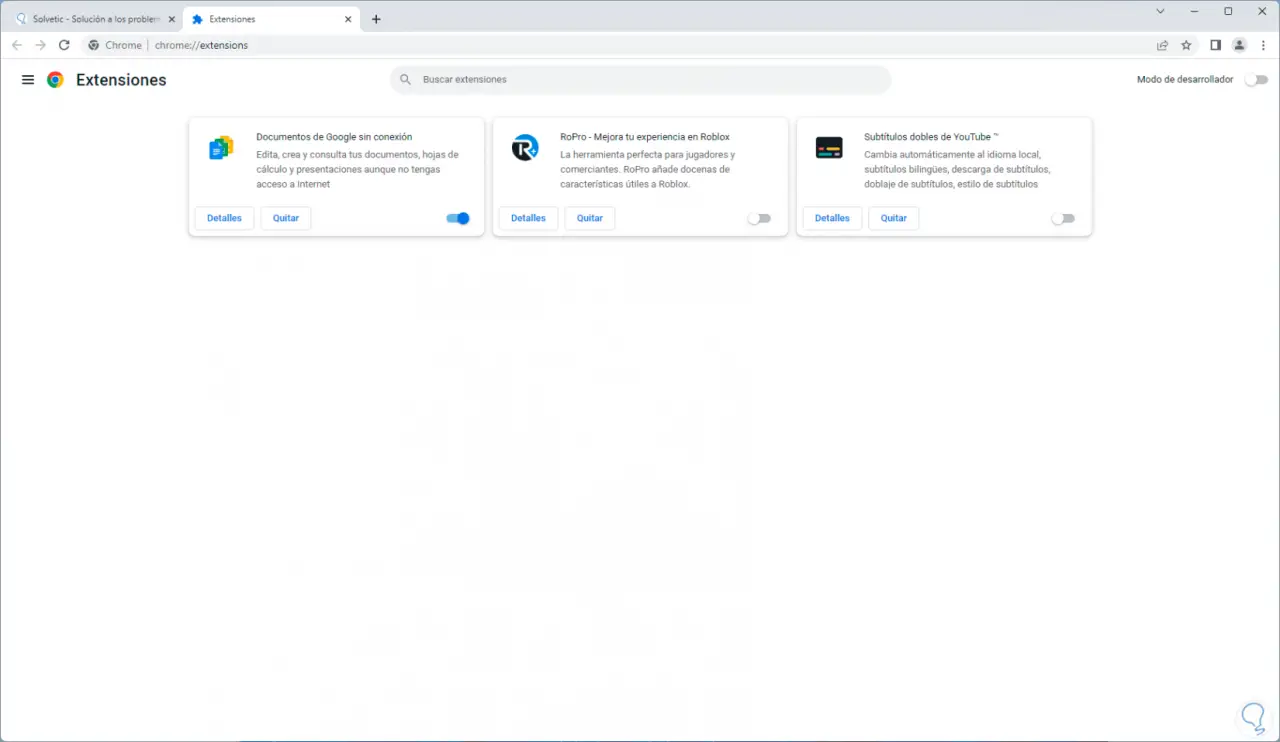The width and height of the screenshot is (1280, 742).
Task: Select the Extensiones tab
Action: click(271, 19)
